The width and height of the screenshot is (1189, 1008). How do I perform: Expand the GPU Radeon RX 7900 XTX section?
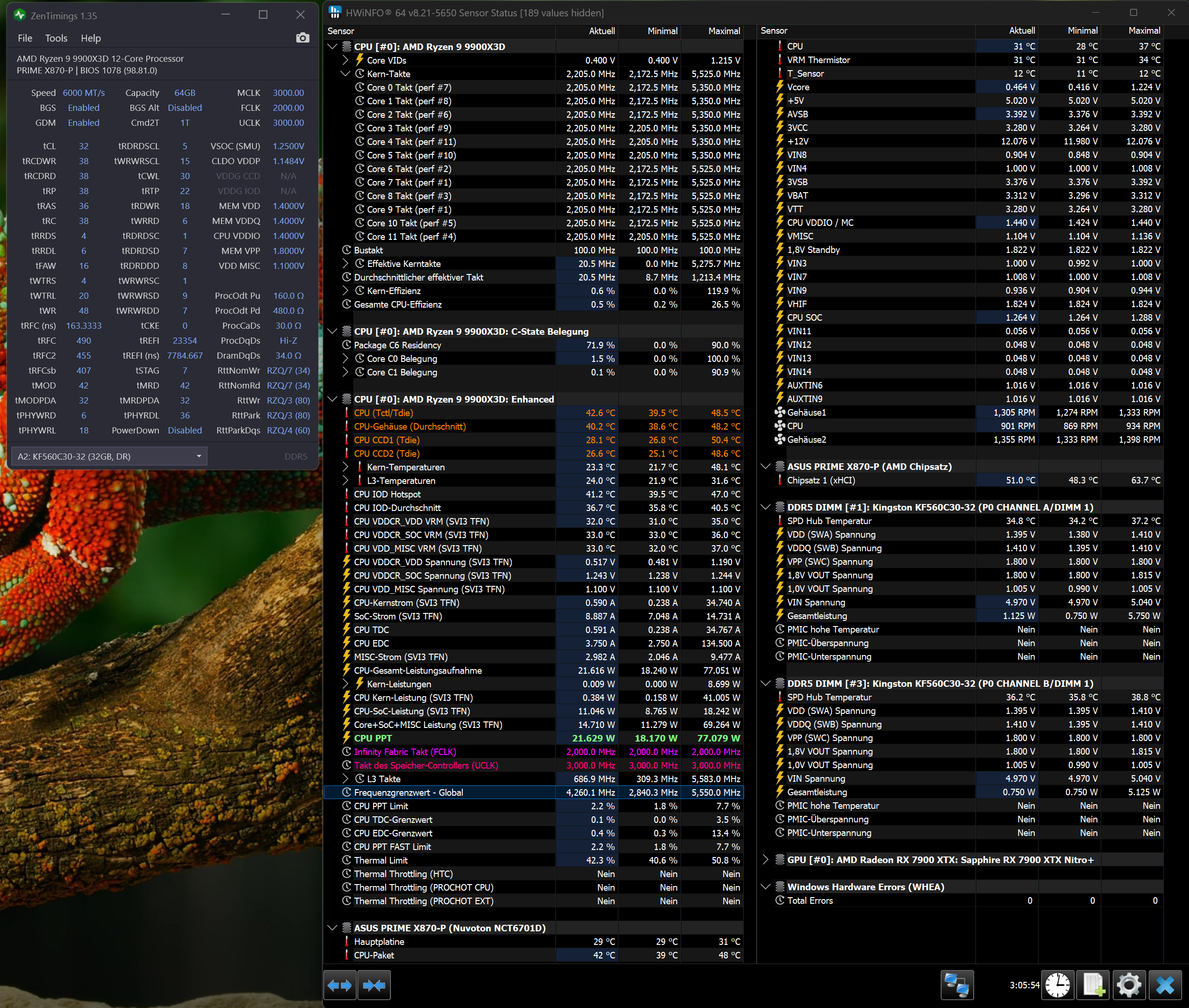point(766,859)
